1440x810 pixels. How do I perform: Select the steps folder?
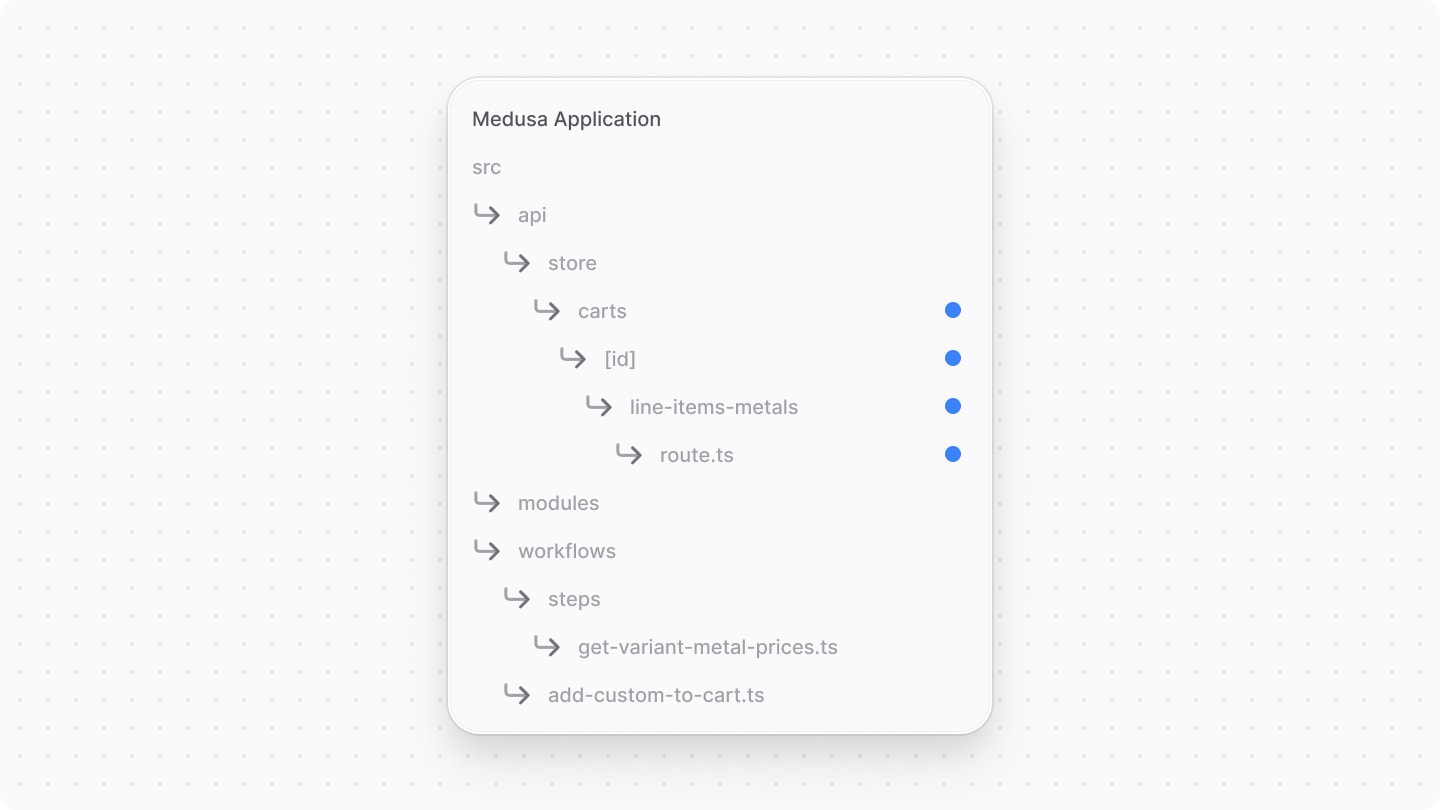pos(574,600)
